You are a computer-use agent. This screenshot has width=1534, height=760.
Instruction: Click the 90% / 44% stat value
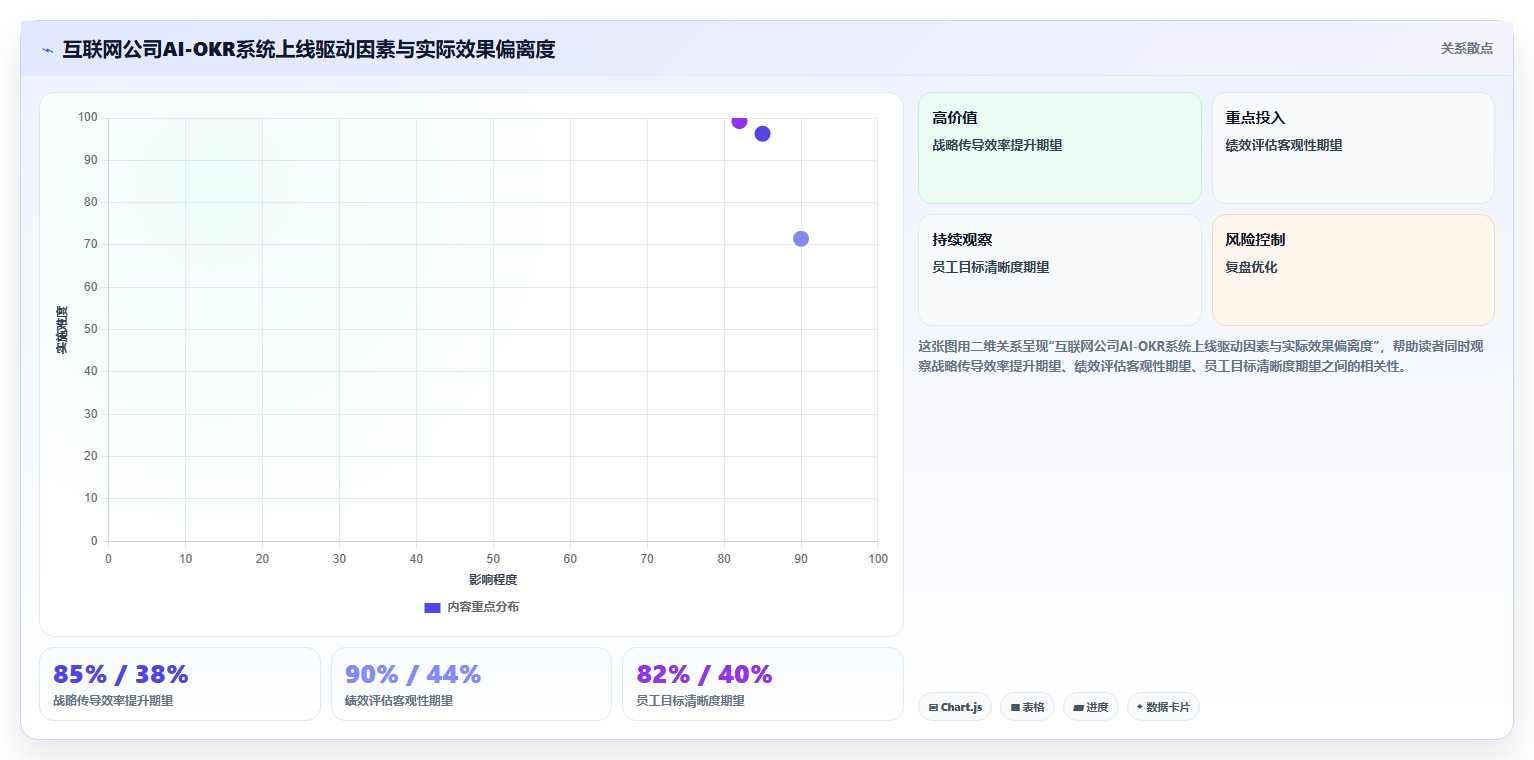point(413,674)
